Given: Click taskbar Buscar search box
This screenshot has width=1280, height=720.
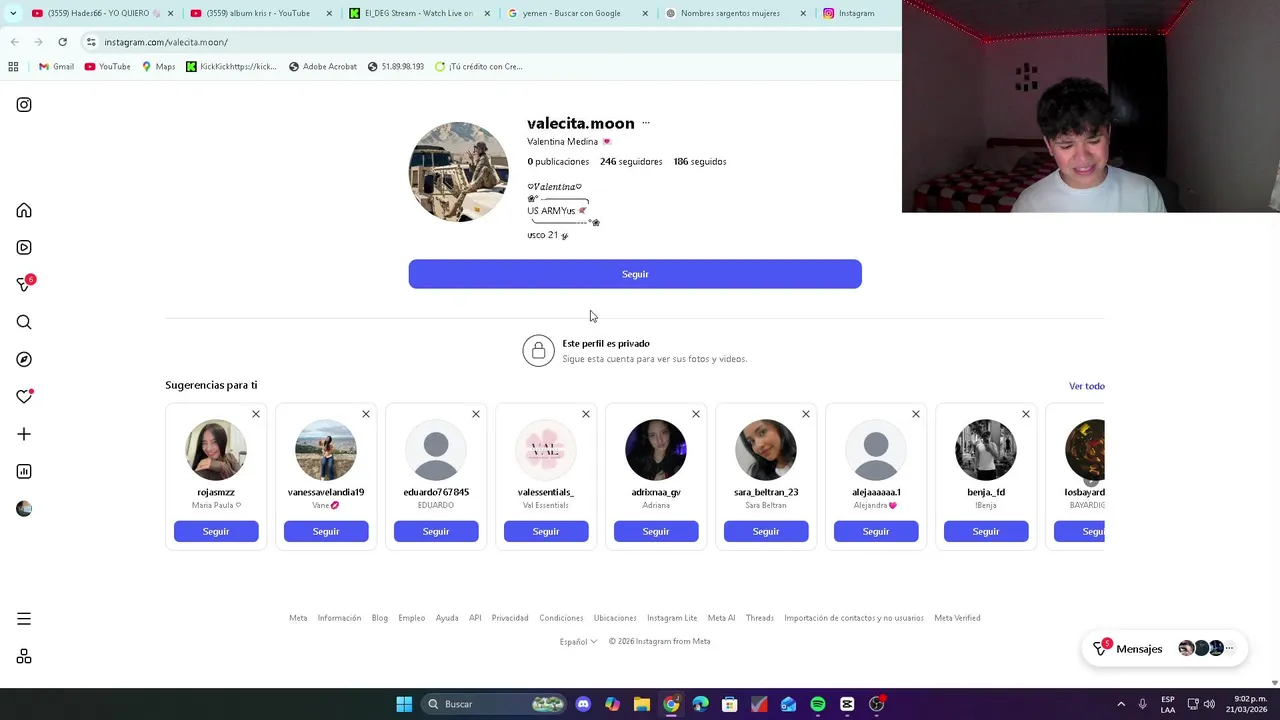Looking at the screenshot, I should coord(494,704).
